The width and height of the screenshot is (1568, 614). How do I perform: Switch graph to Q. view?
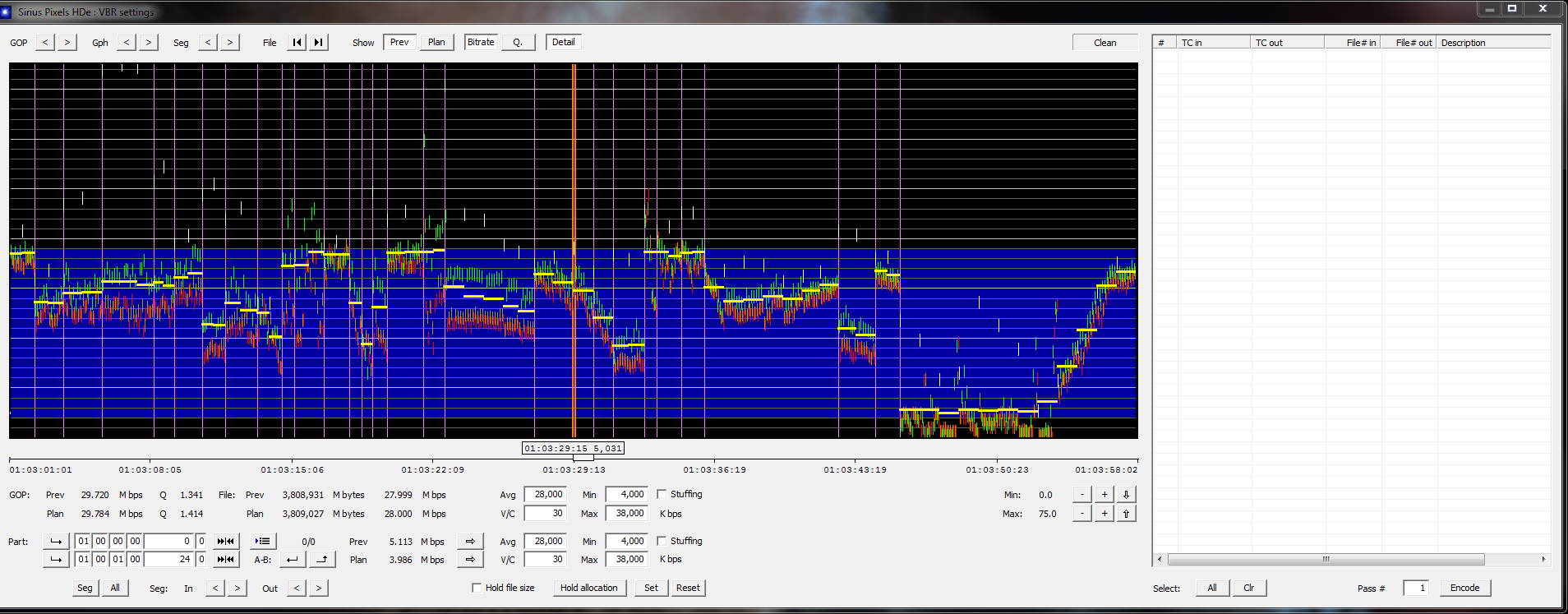pyautogui.click(x=518, y=43)
